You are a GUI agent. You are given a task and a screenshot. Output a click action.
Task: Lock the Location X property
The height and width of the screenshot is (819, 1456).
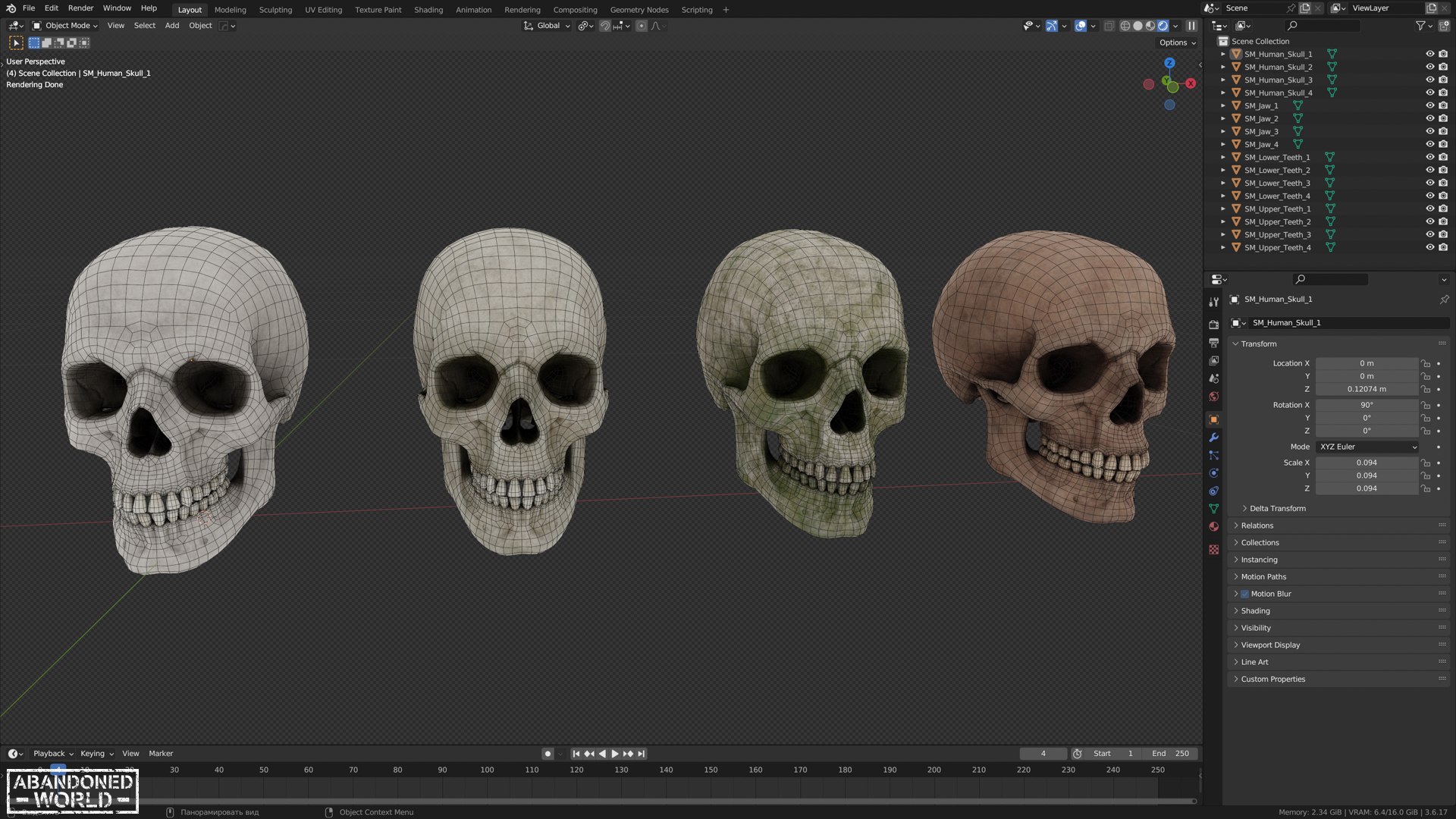pos(1426,364)
